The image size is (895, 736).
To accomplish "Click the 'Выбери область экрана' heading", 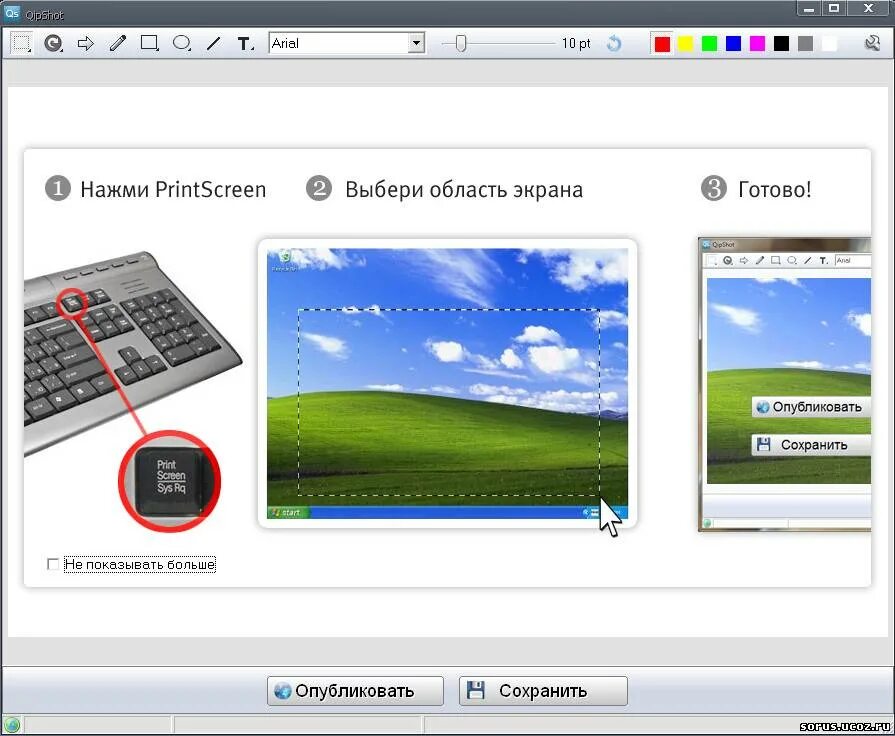I will click(x=464, y=190).
